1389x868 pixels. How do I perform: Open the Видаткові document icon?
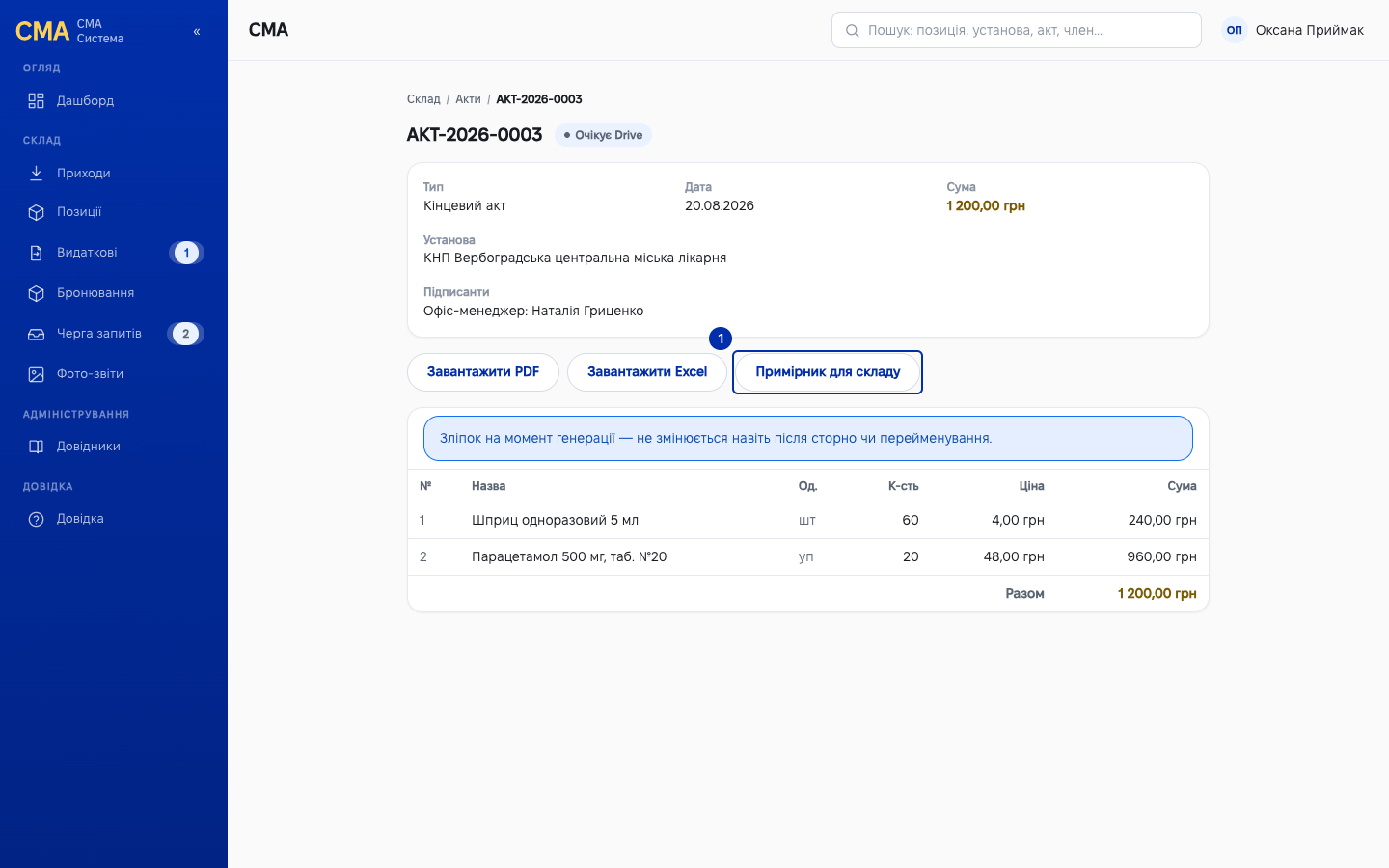click(x=36, y=253)
